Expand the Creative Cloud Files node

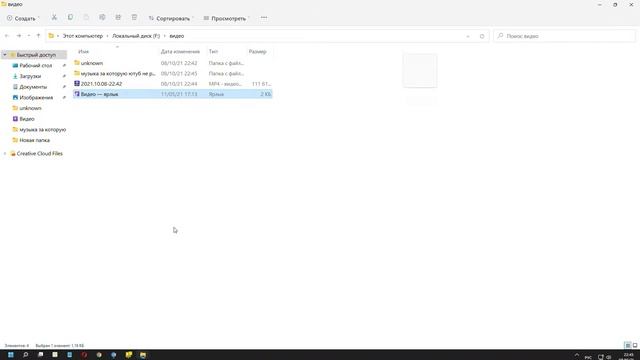5,153
